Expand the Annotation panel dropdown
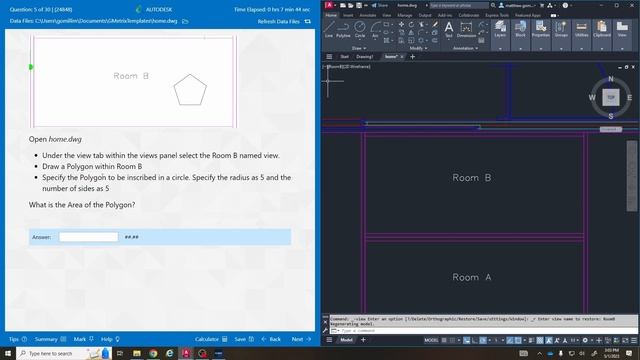Image resolution: width=640 pixels, height=360 pixels. pos(466,48)
